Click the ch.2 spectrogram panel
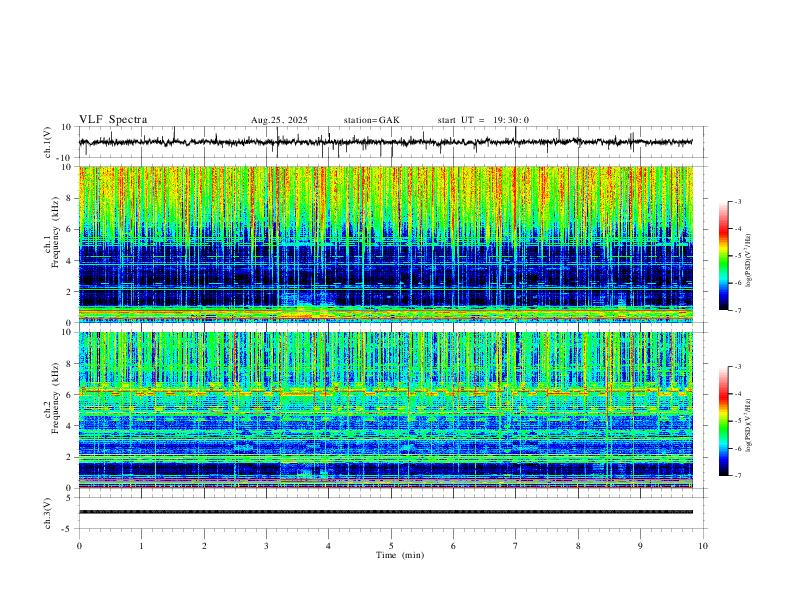 tap(385, 410)
